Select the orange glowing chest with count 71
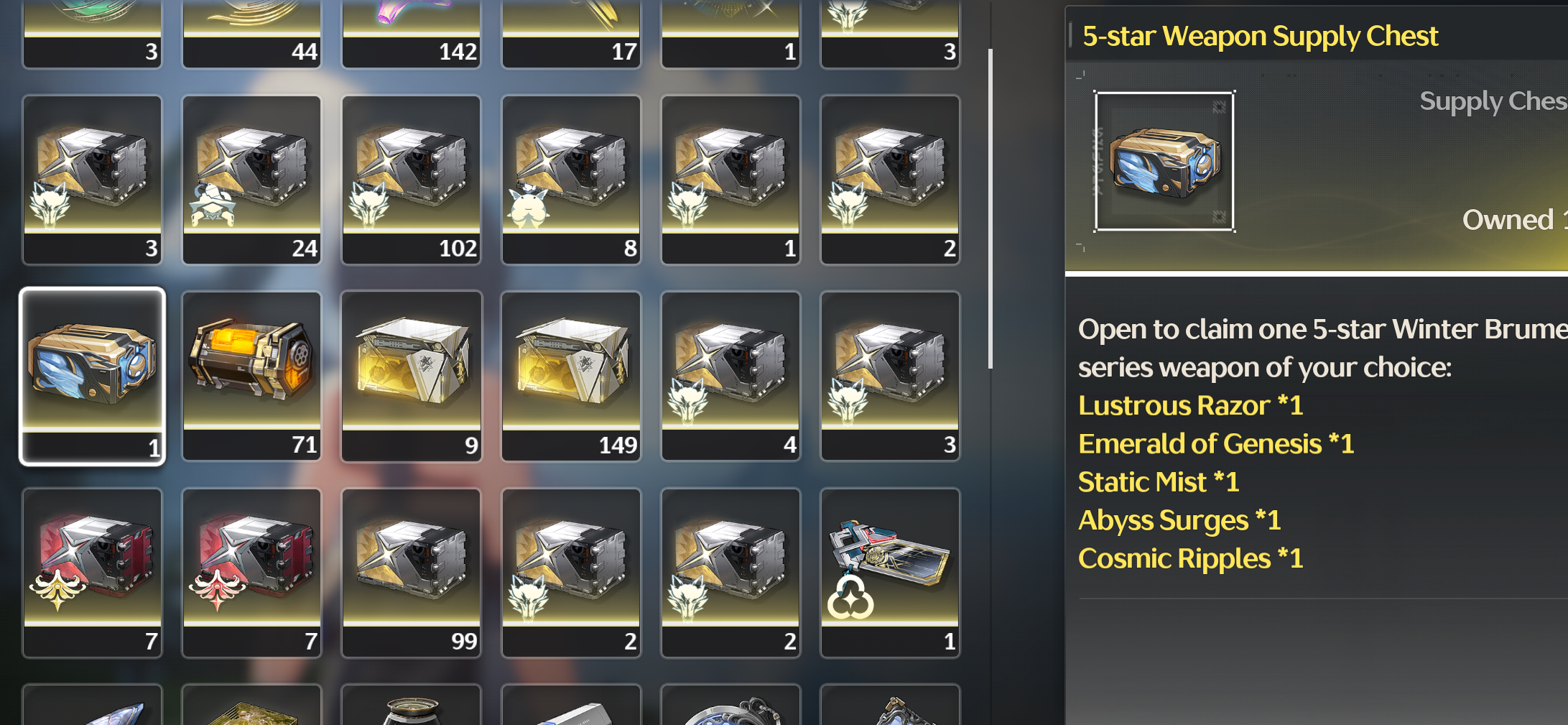The width and height of the screenshot is (1568, 725). pyautogui.click(x=251, y=376)
